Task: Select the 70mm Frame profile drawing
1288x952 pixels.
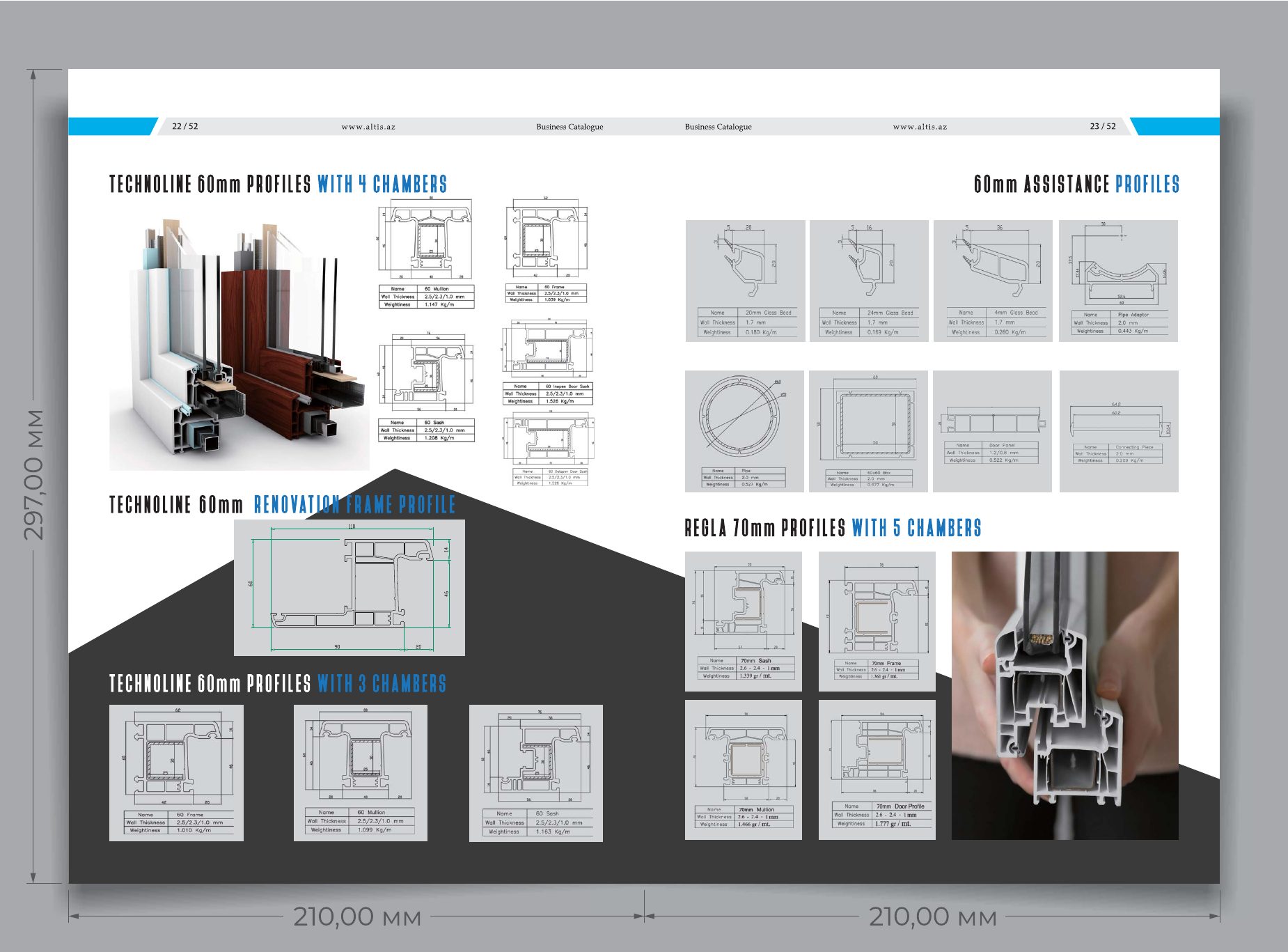Action: [877, 621]
